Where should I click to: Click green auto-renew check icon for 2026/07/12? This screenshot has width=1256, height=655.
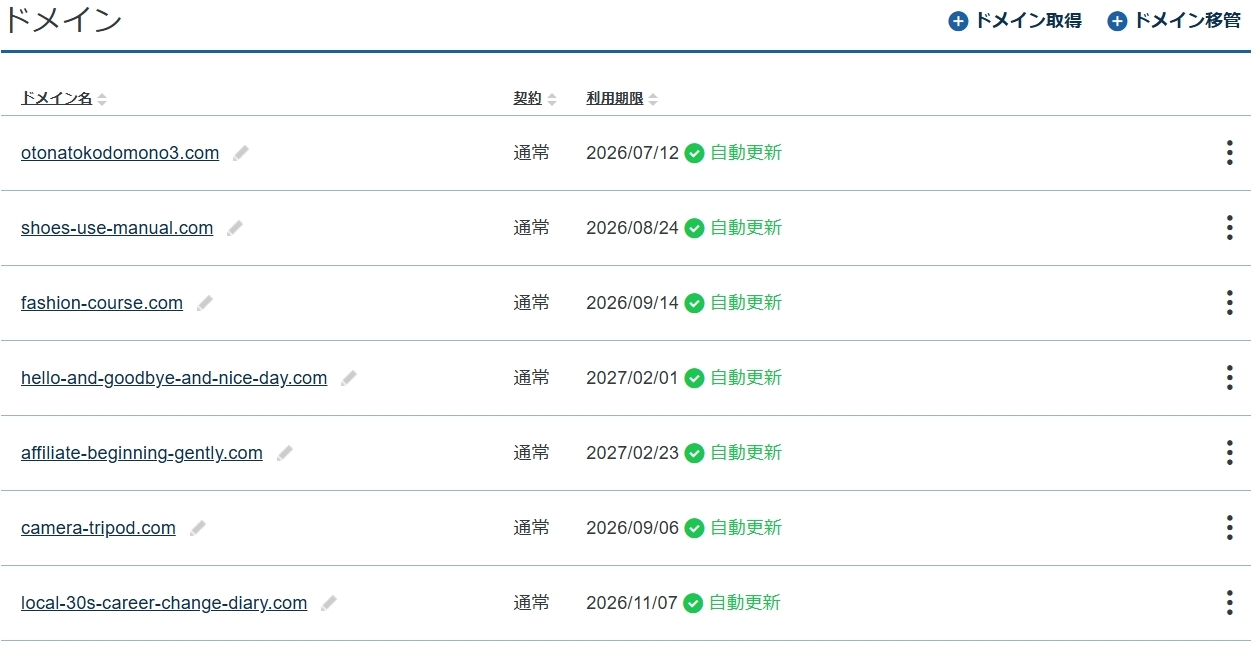(694, 153)
